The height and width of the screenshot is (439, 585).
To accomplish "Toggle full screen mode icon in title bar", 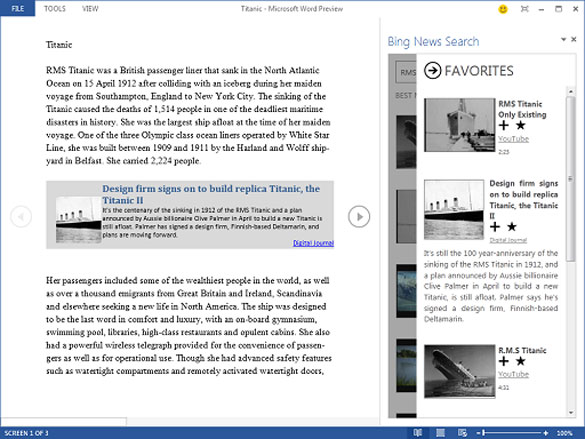I will click(525, 9).
